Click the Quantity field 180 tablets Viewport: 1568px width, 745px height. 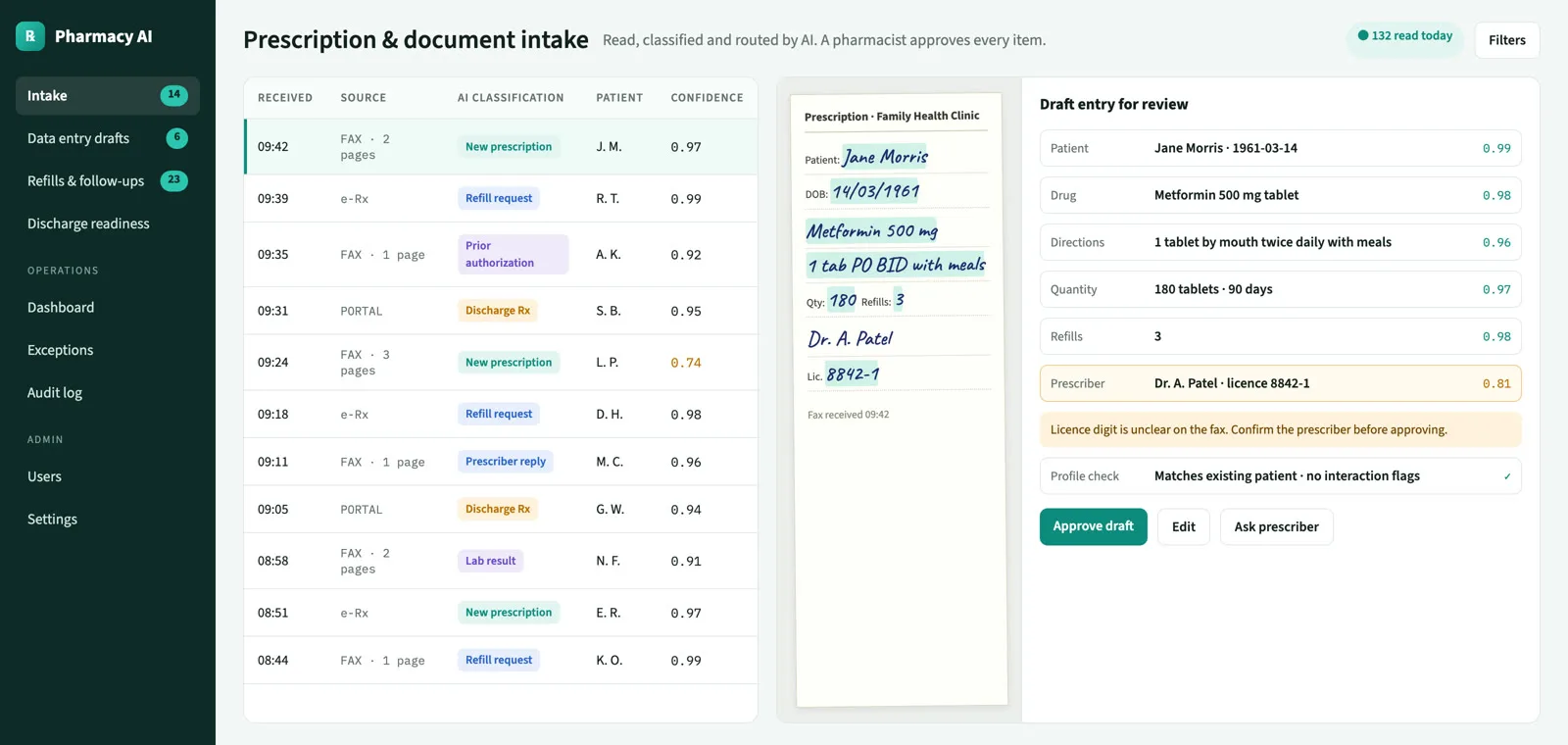tap(1280, 289)
